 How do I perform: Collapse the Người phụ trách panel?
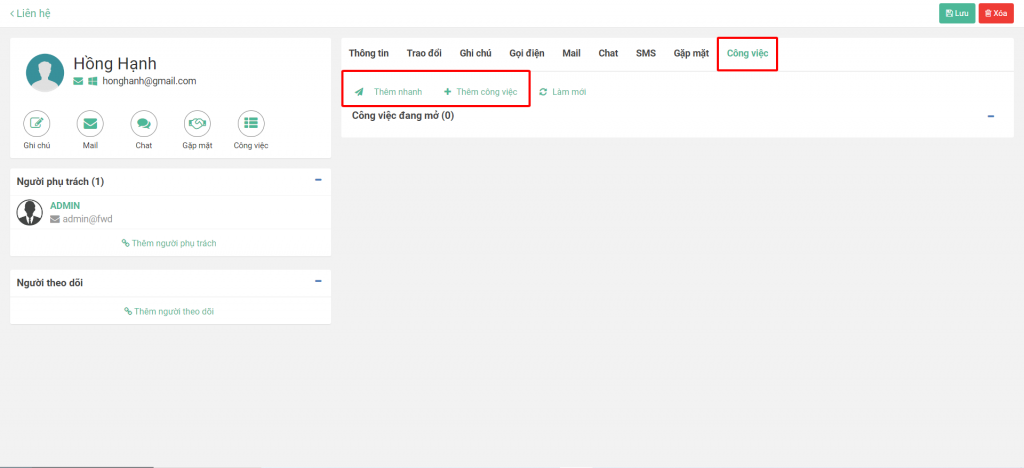click(318, 180)
